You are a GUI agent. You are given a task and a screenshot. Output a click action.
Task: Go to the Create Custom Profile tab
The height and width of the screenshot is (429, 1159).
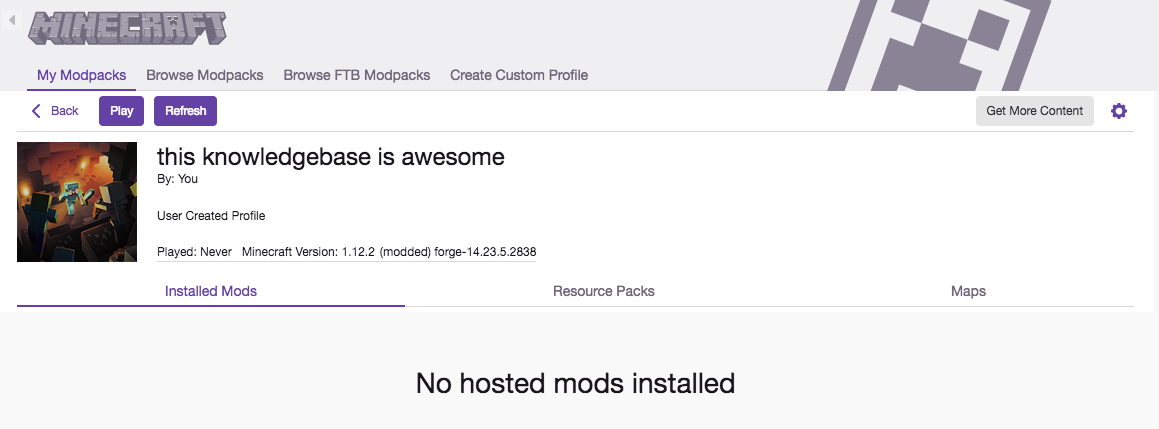pyautogui.click(x=519, y=75)
